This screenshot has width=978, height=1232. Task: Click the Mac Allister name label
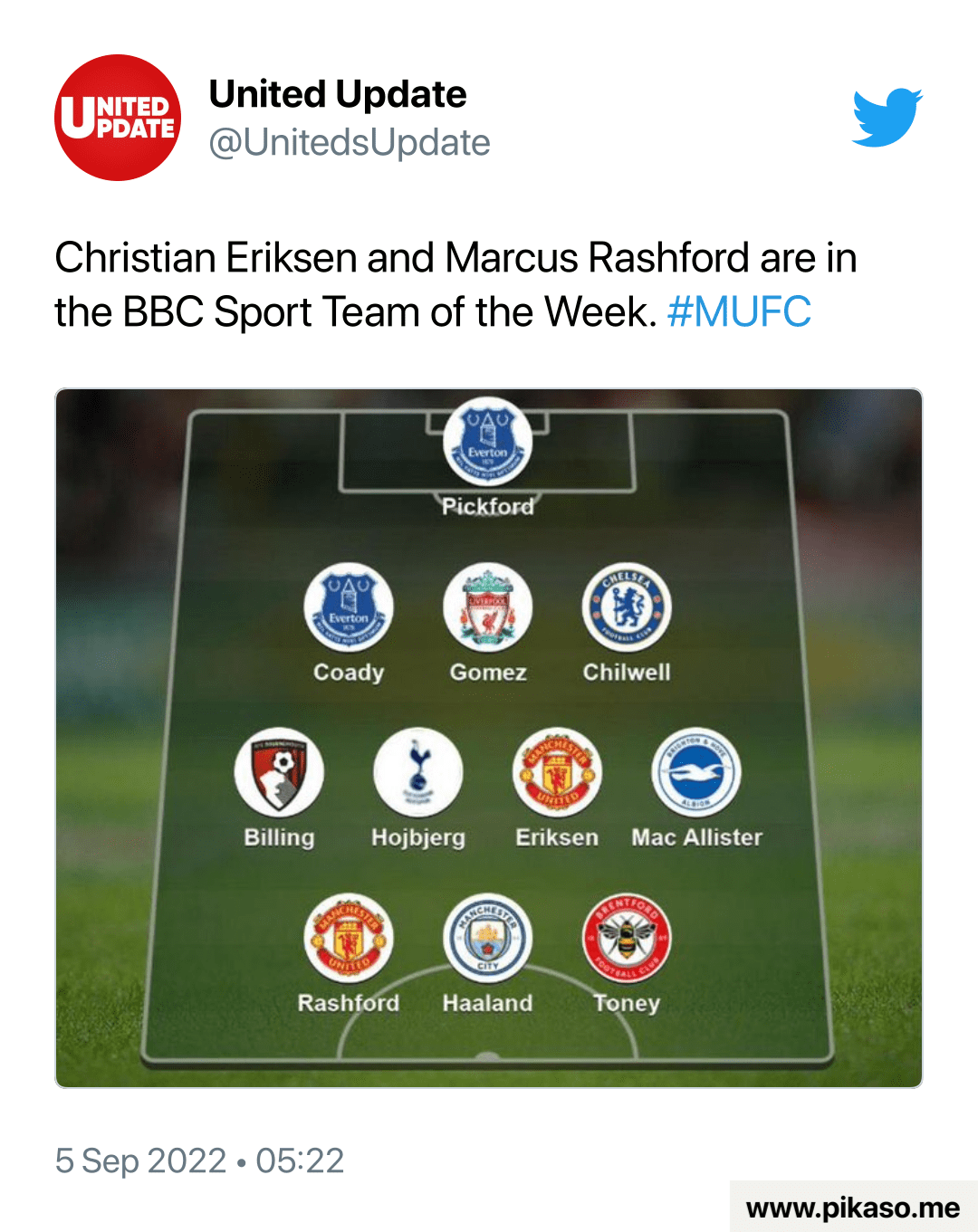click(x=696, y=837)
